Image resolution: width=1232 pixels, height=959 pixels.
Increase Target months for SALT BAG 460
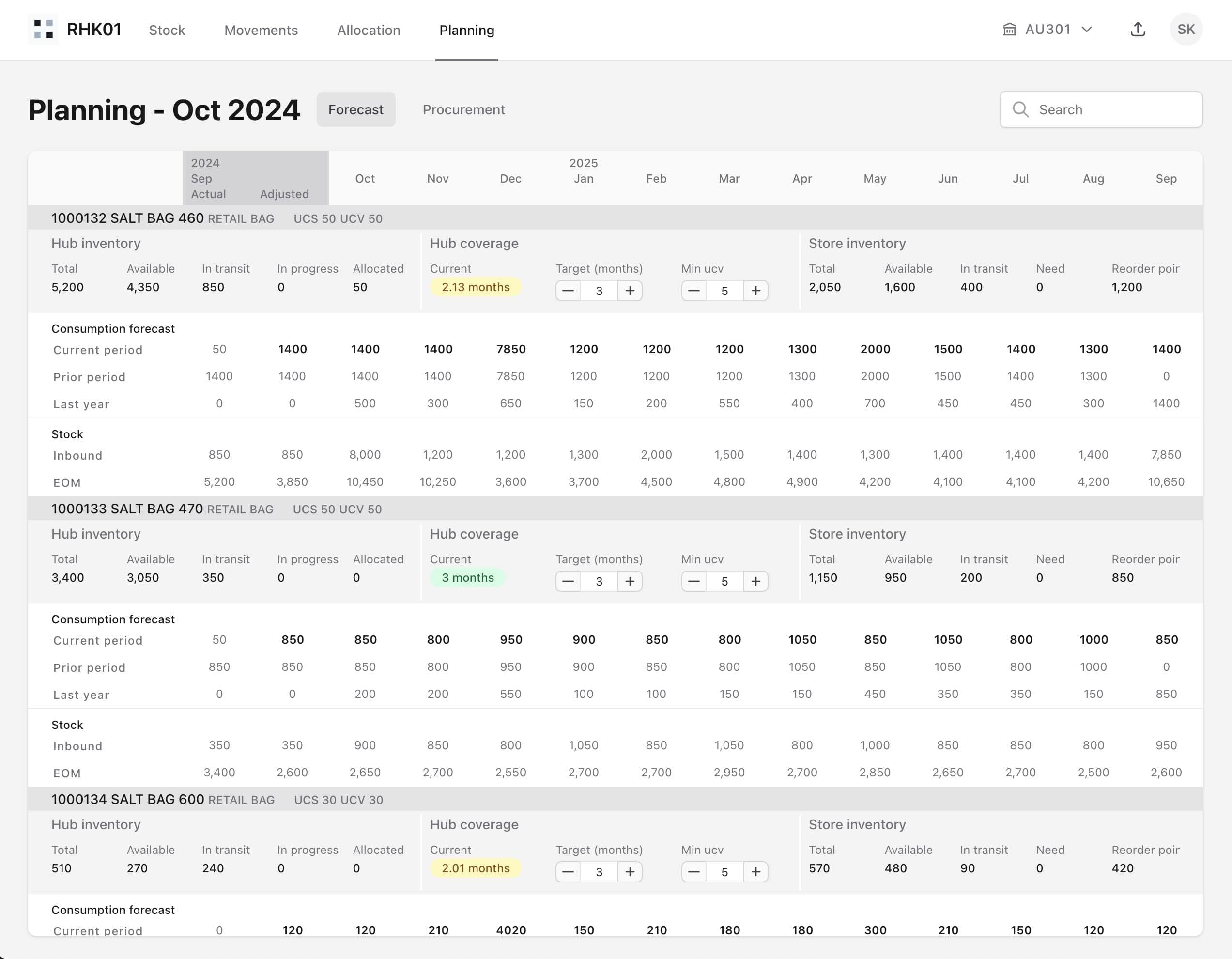tap(630, 291)
